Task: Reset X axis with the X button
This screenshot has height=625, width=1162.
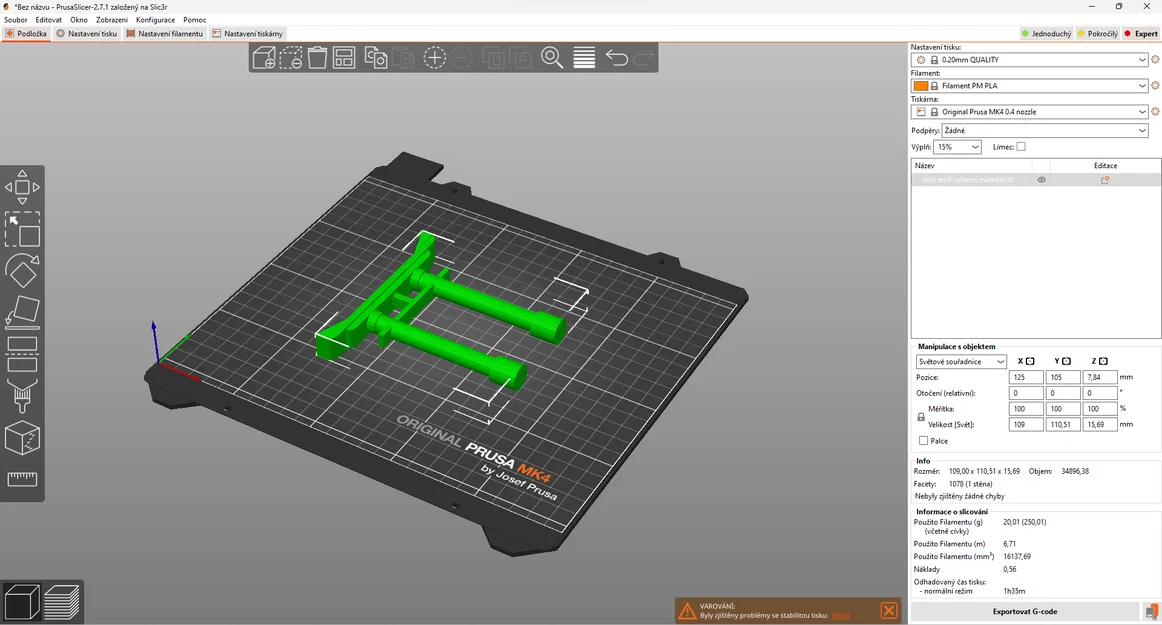Action: [x=1029, y=361]
